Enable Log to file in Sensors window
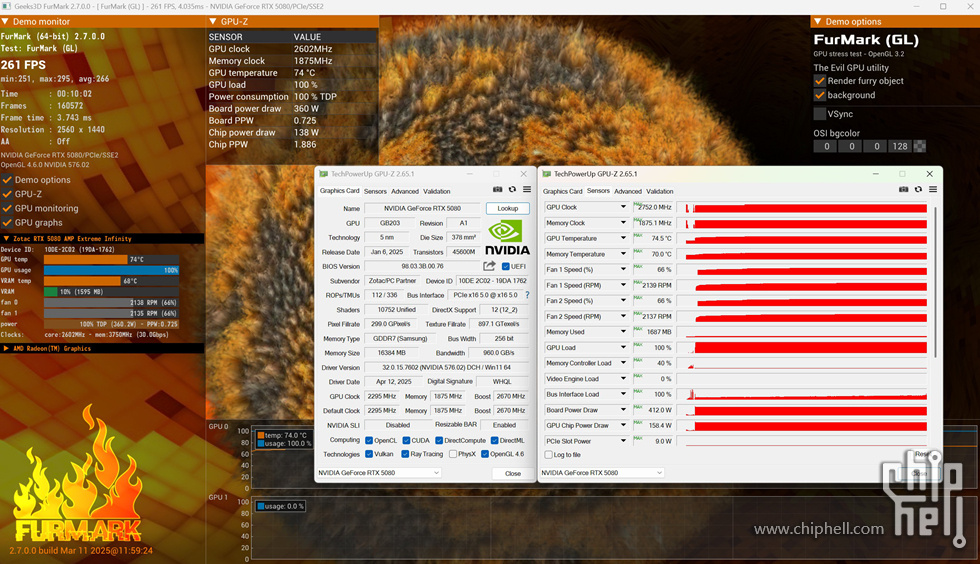Viewport: 980px width, 564px height. (x=549, y=455)
